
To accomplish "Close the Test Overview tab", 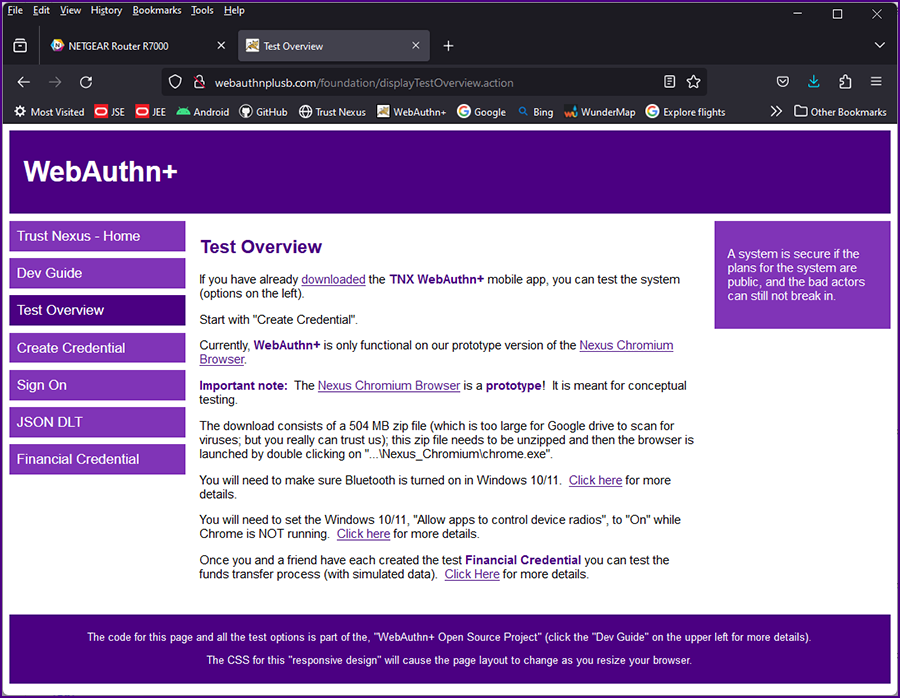I will (x=414, y=46).
